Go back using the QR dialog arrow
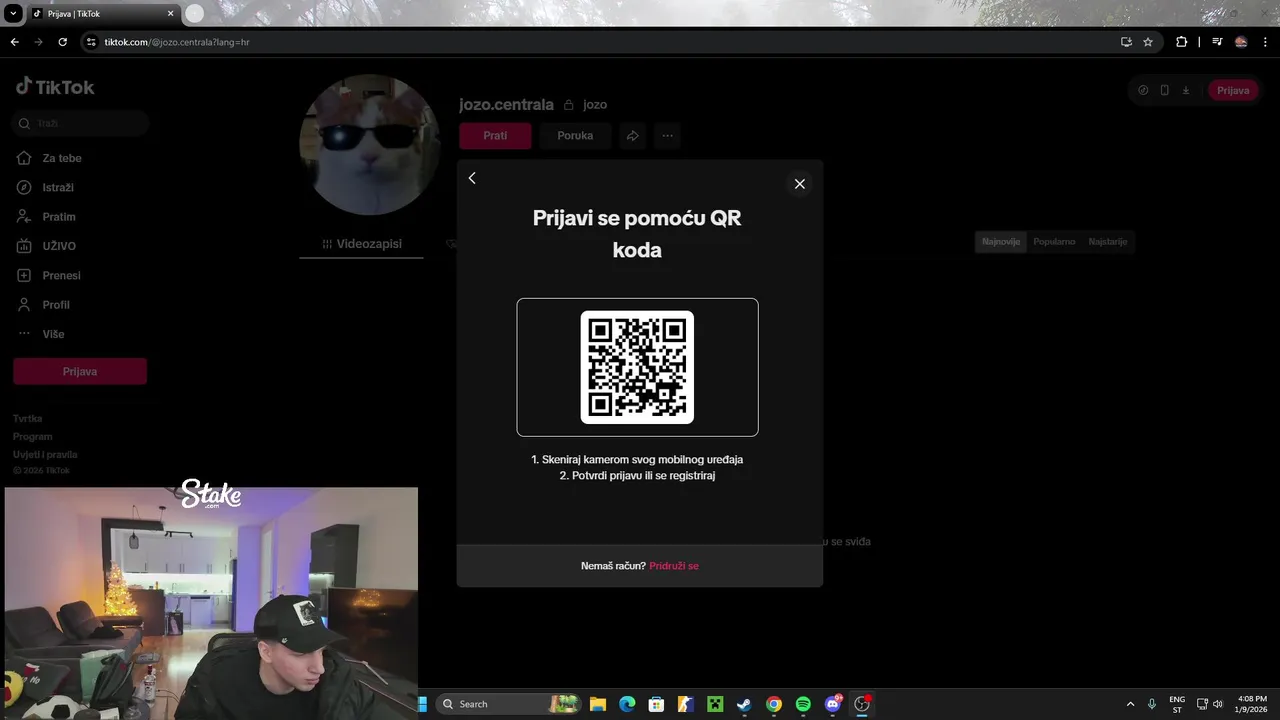 tap(472, 178)
